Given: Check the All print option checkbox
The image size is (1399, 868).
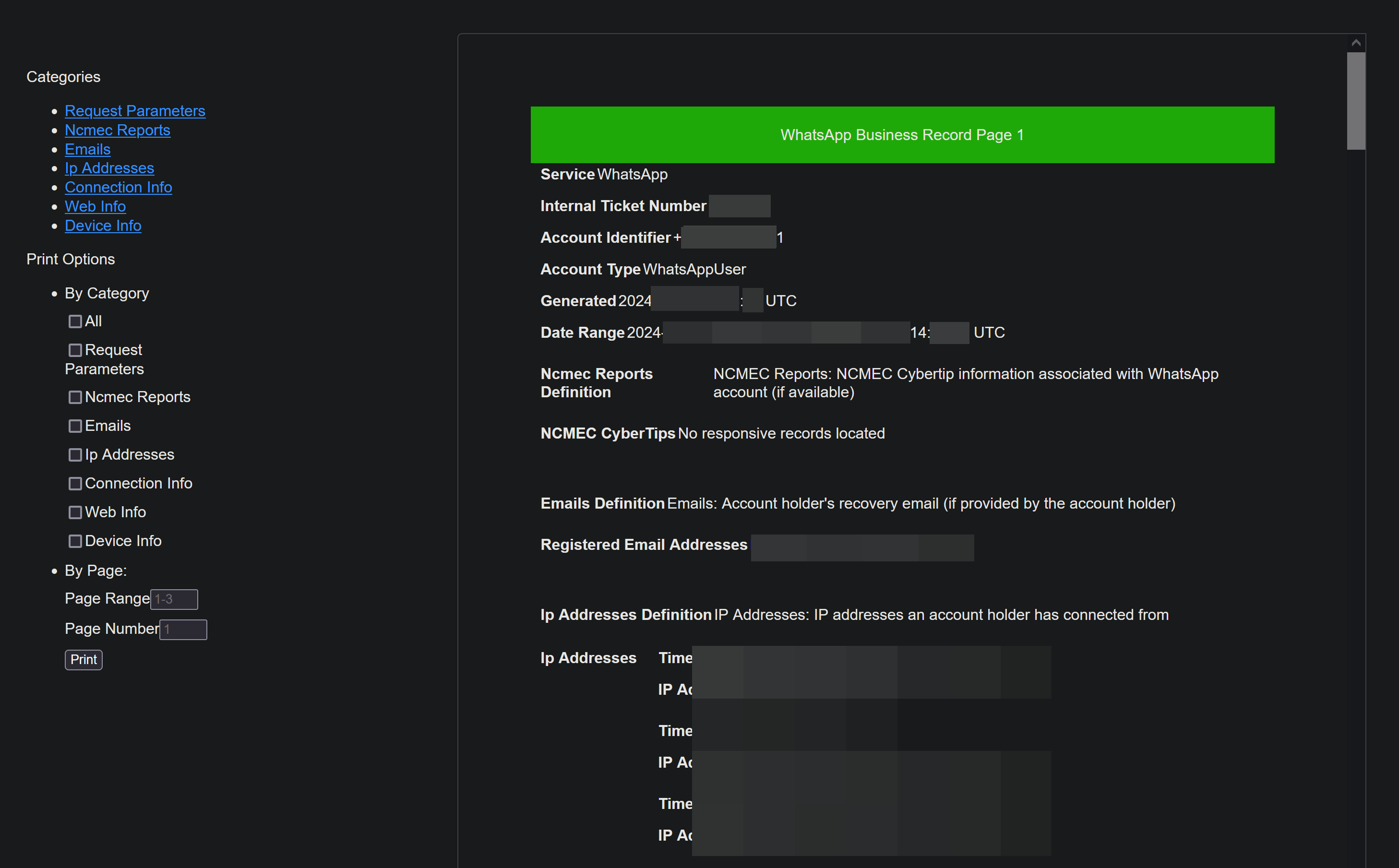Looking at the screenshot, I should (75, 321).
